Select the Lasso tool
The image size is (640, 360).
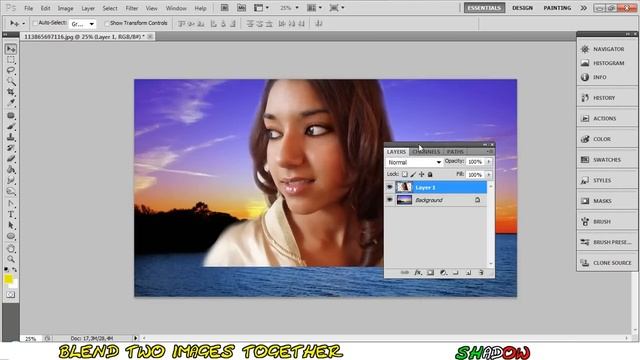pyautogui.click(x=11, y=70)
